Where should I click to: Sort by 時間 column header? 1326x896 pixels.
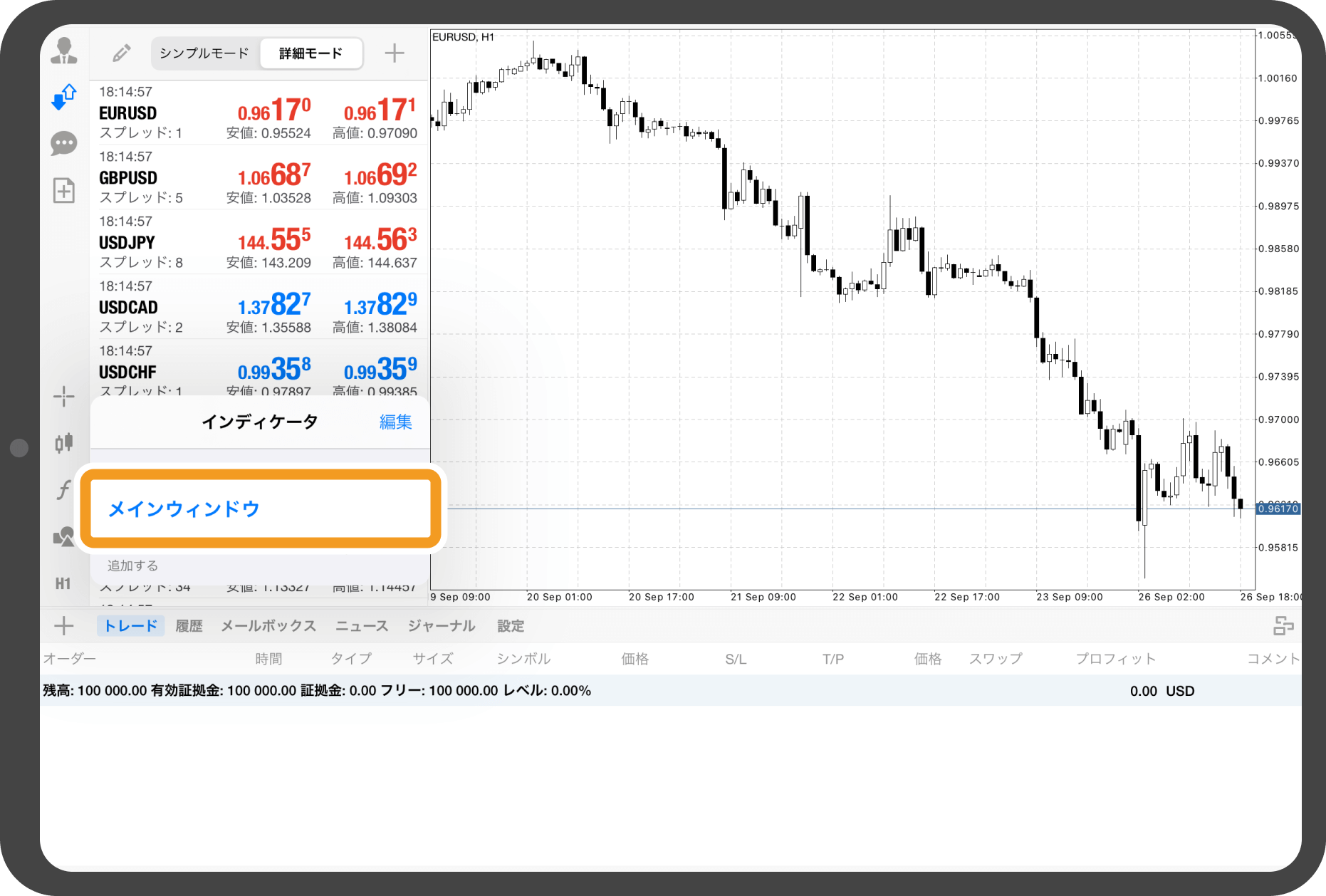click(268, 659)
